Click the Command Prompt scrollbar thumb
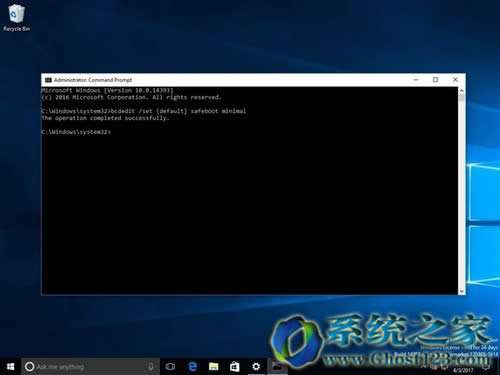Screen dimensions: 500x375 [462, 98]
